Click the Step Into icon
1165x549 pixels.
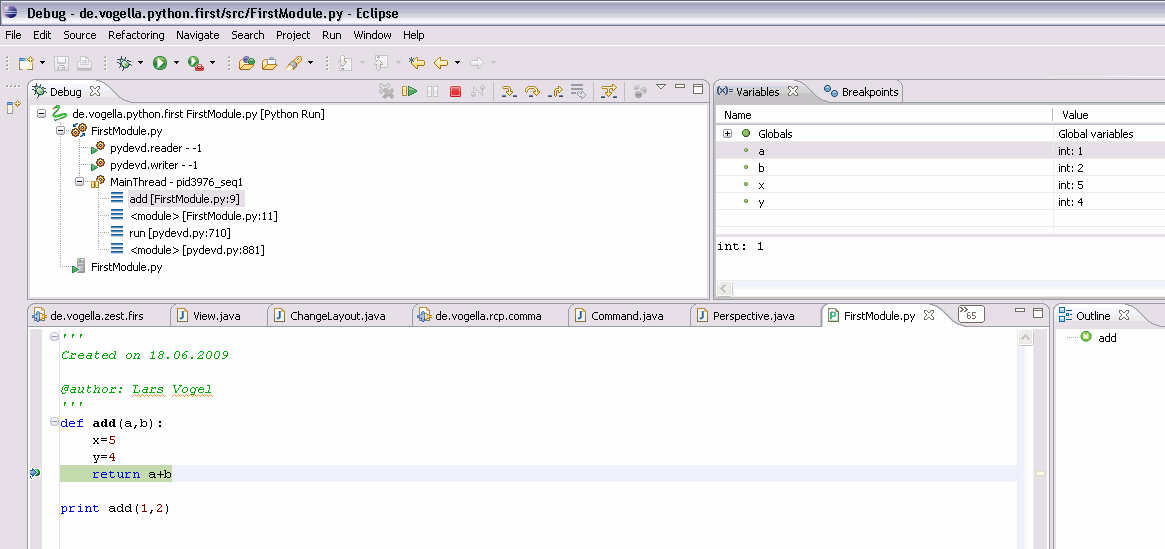(508, 92)
